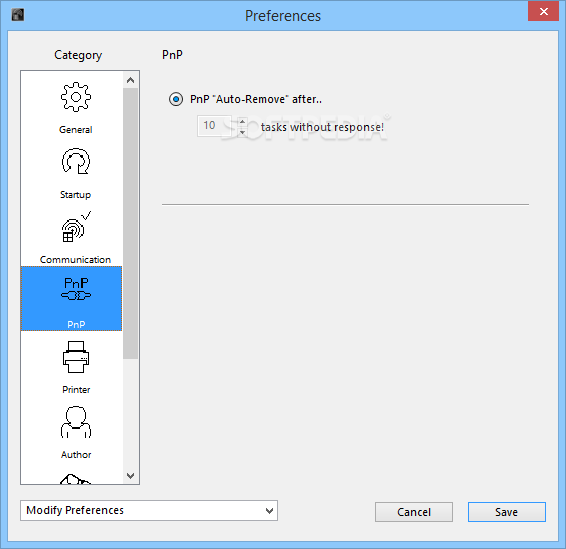Viewport: 566px width, 549px height.
Task: Open the General category gear icon
Action: point(75,97)
